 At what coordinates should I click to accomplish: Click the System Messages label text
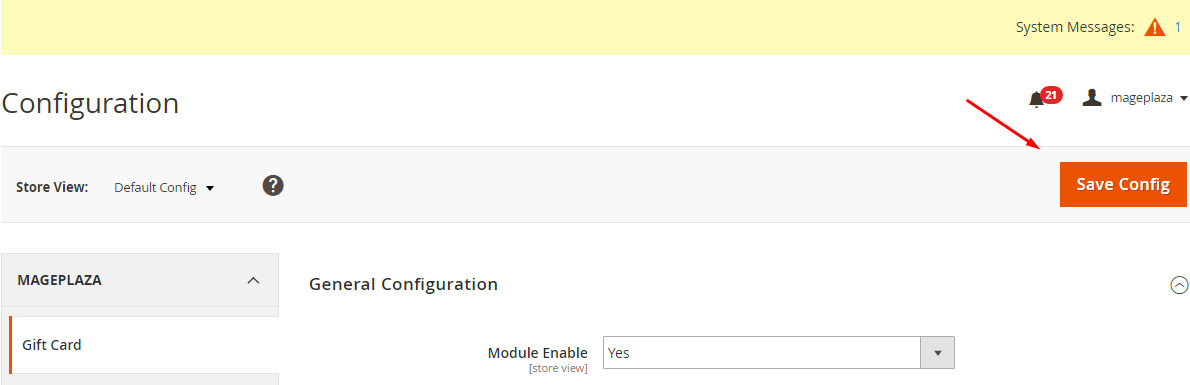pyautogui.click(x=1075, y=28)
